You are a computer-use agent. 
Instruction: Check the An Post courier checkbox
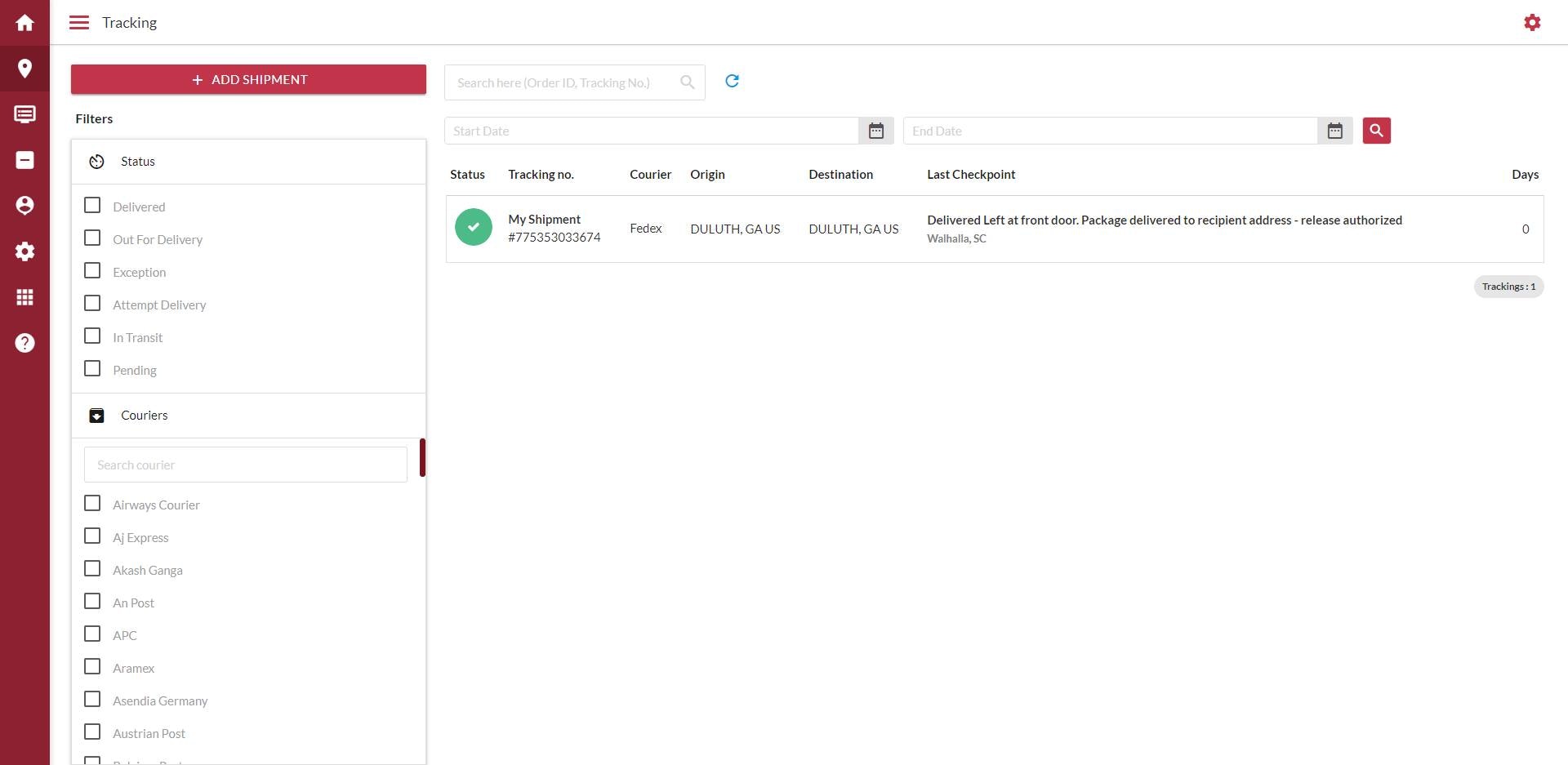coord(92,601)
